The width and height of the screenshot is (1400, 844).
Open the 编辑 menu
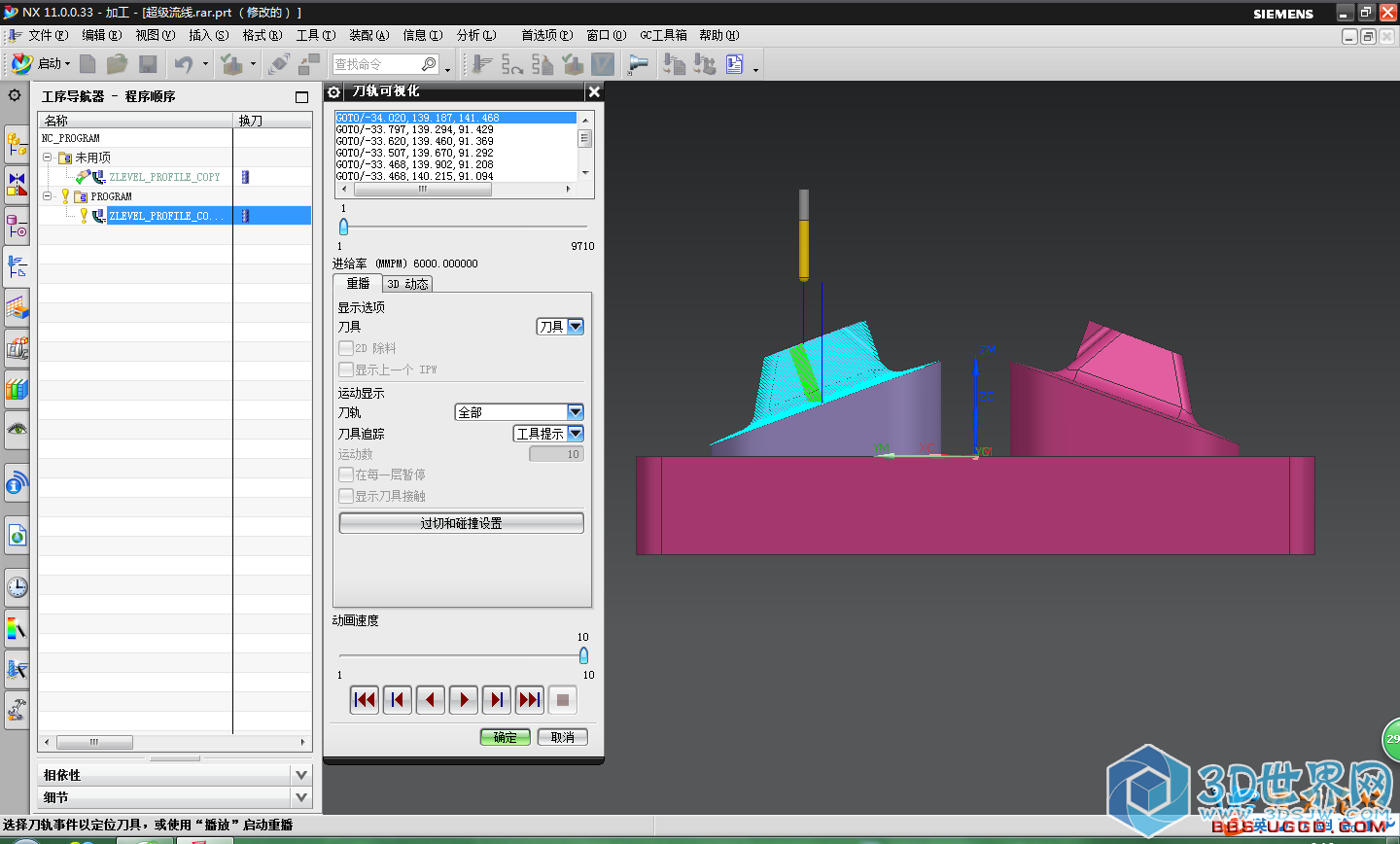tap(101, 35)
